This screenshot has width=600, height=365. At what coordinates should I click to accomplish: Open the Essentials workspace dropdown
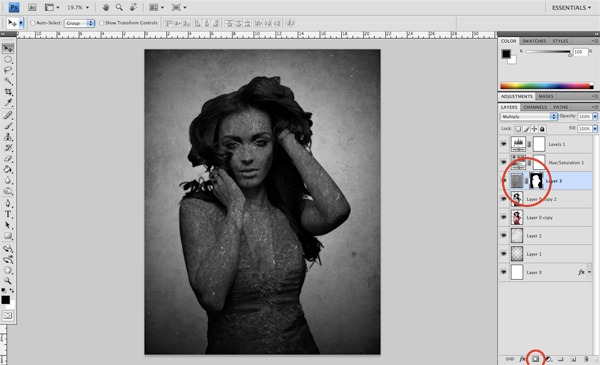pyautogui.click(x=571, y=7)
